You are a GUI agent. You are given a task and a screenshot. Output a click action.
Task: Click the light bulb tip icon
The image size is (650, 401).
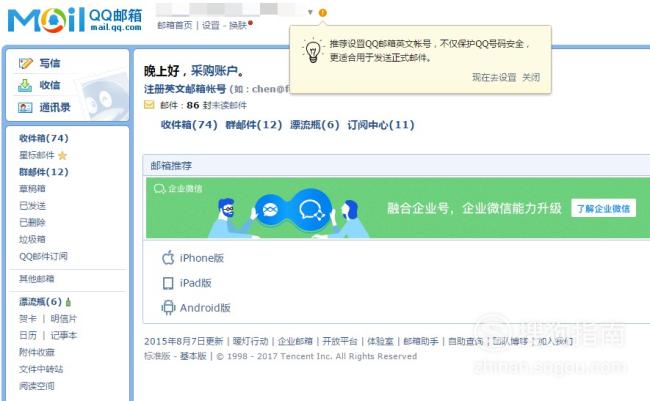313,51
